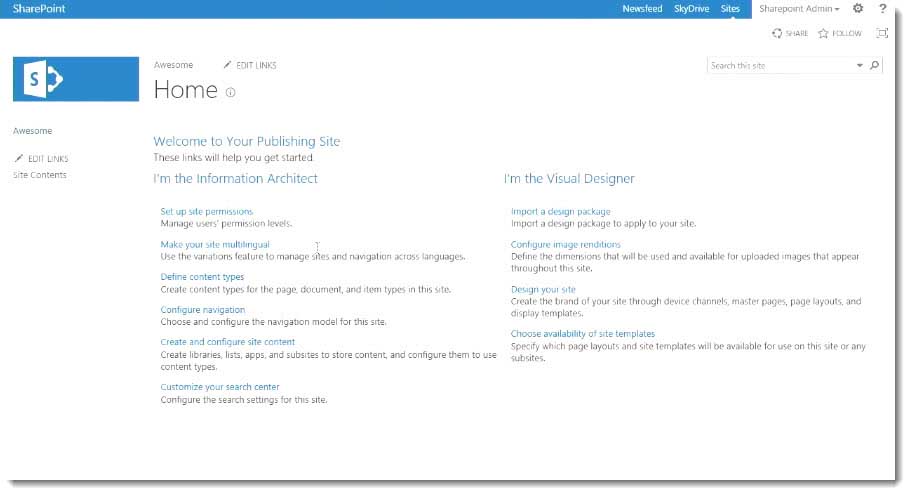Click Welcome to Your Publishing Site heading
Screen dimensions: 910x495
point(247,141)
